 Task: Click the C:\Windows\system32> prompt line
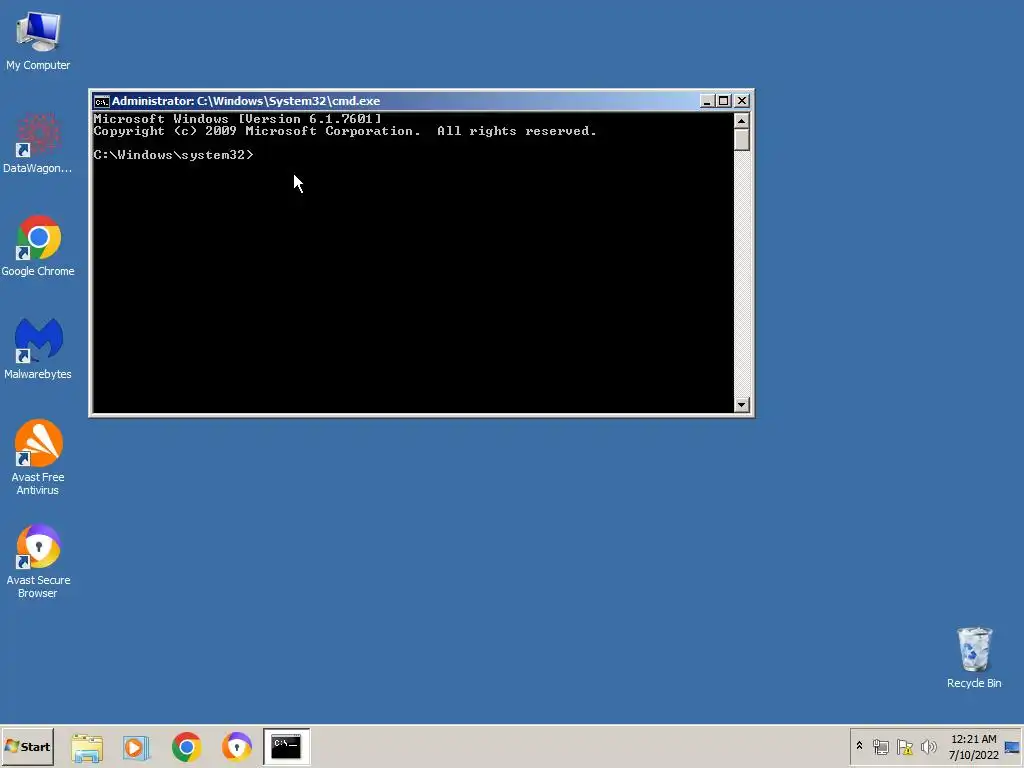(173, 155)
